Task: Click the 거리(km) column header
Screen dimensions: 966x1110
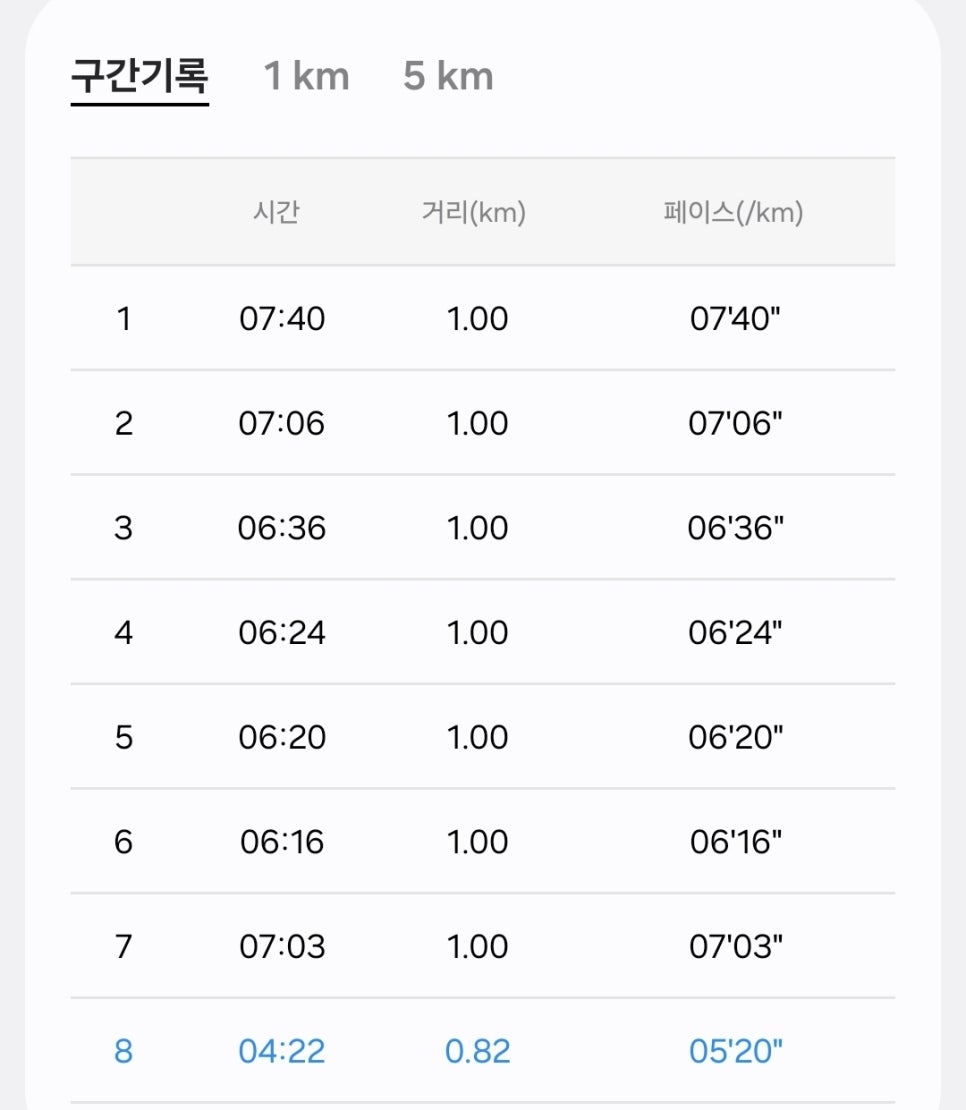Action: click(x=473, y=212)
